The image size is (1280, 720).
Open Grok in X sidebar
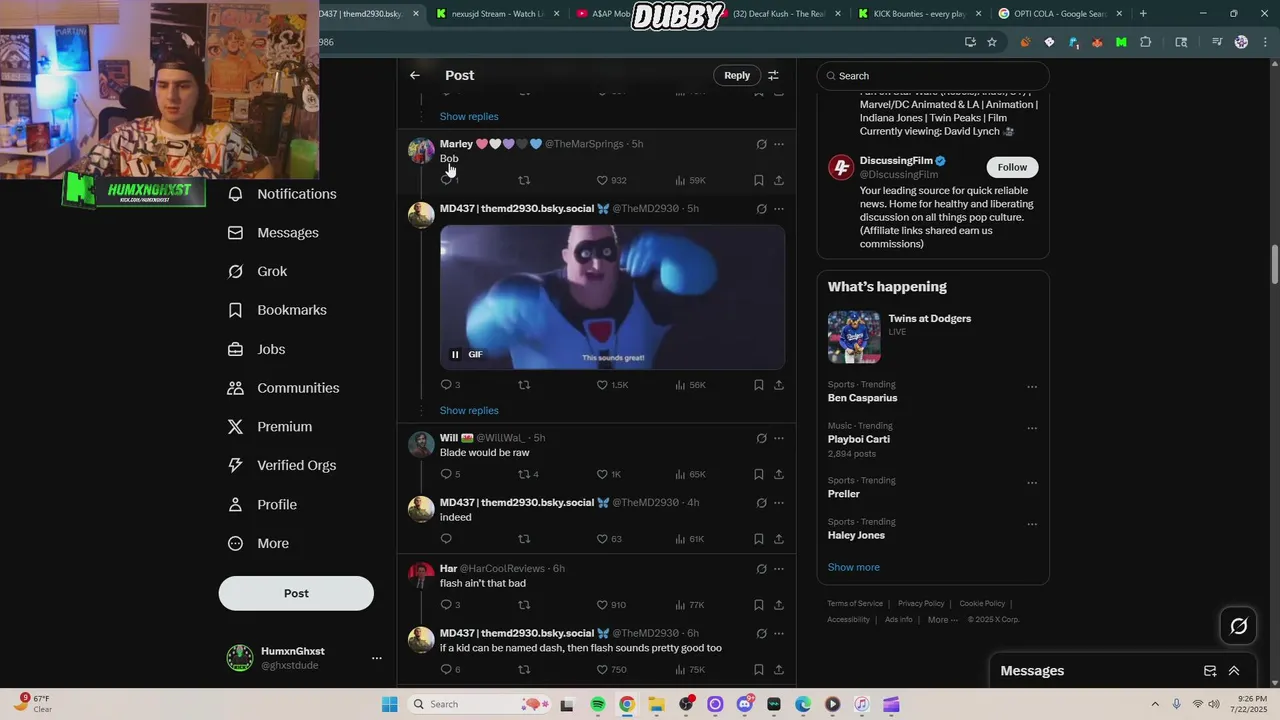tap(257, 271)
